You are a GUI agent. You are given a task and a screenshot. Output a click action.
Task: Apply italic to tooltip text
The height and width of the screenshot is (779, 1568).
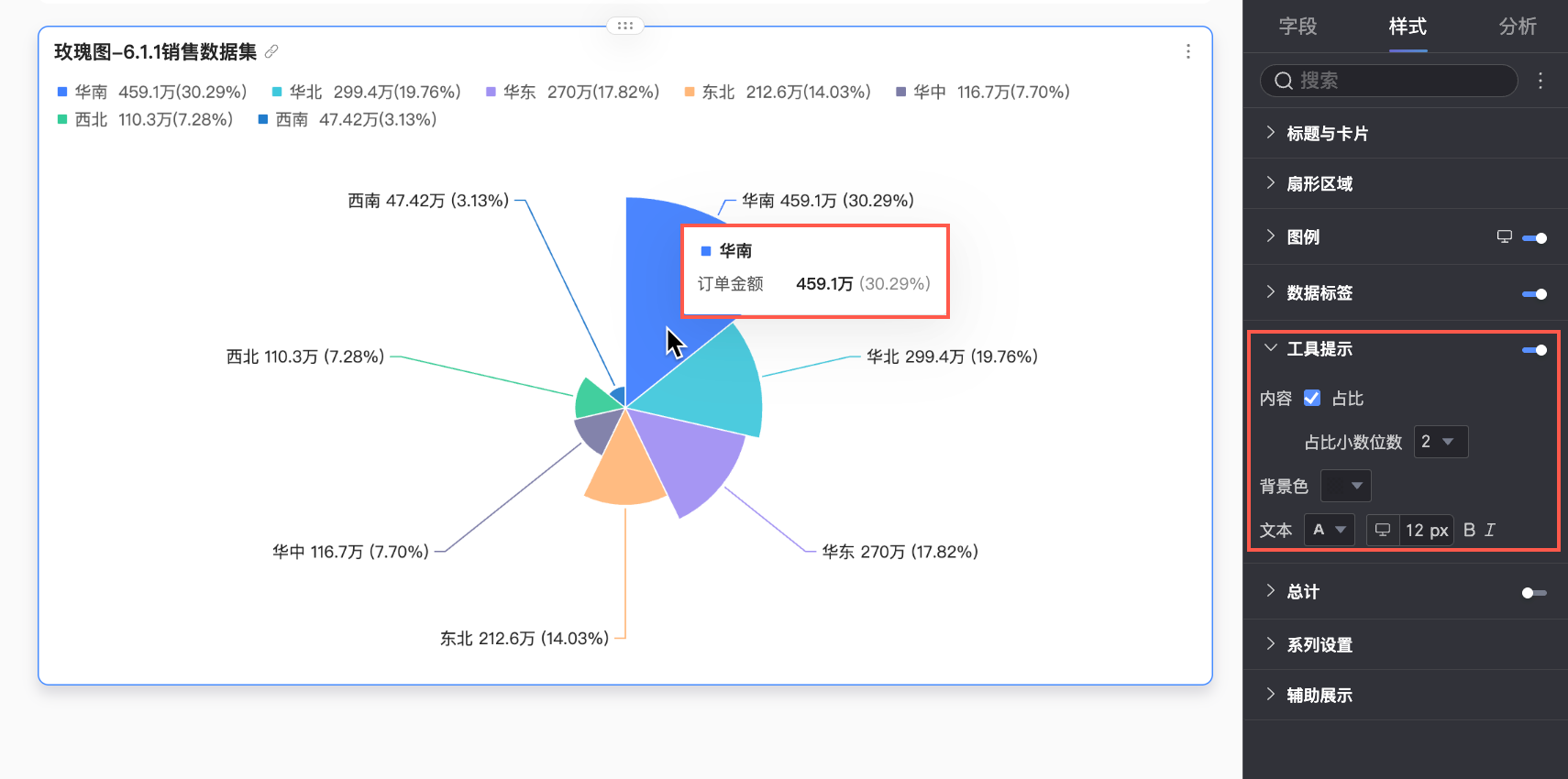(1490, 530)
